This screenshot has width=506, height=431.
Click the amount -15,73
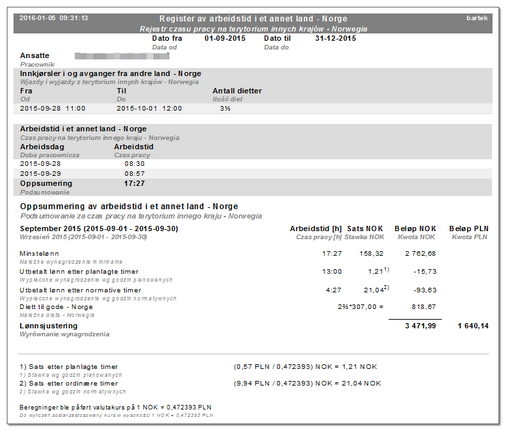tap(425, 272)
